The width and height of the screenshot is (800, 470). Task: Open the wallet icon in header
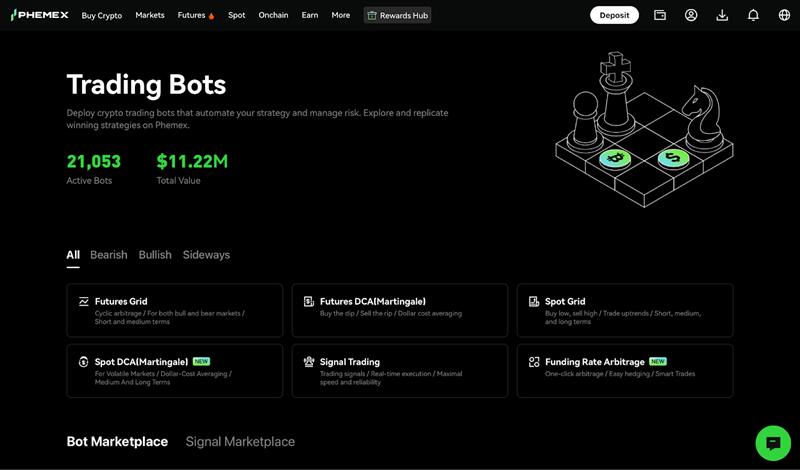coord(660,15)
